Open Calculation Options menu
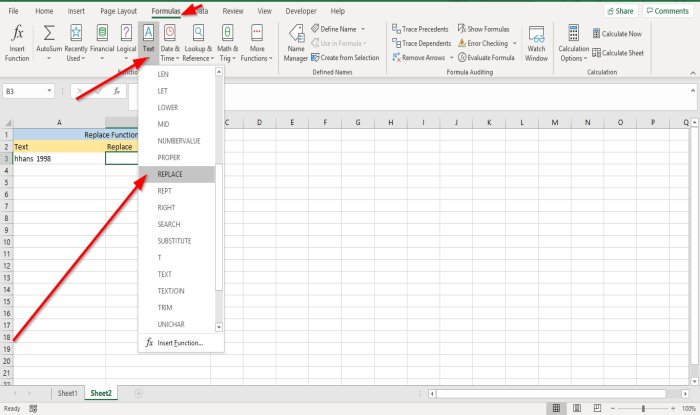This screenshot has width=700, height=415. click(573, 43)
